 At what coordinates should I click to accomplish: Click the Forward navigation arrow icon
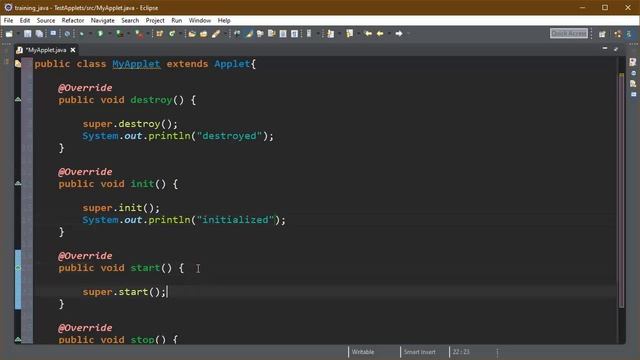point(399,33)
